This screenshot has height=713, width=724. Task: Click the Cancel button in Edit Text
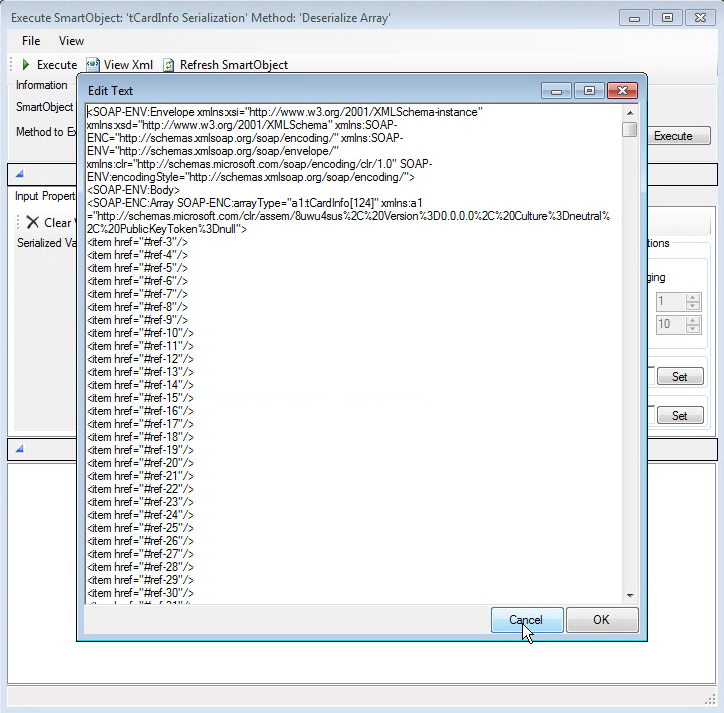pyautogui.click(x=527, y=620)
